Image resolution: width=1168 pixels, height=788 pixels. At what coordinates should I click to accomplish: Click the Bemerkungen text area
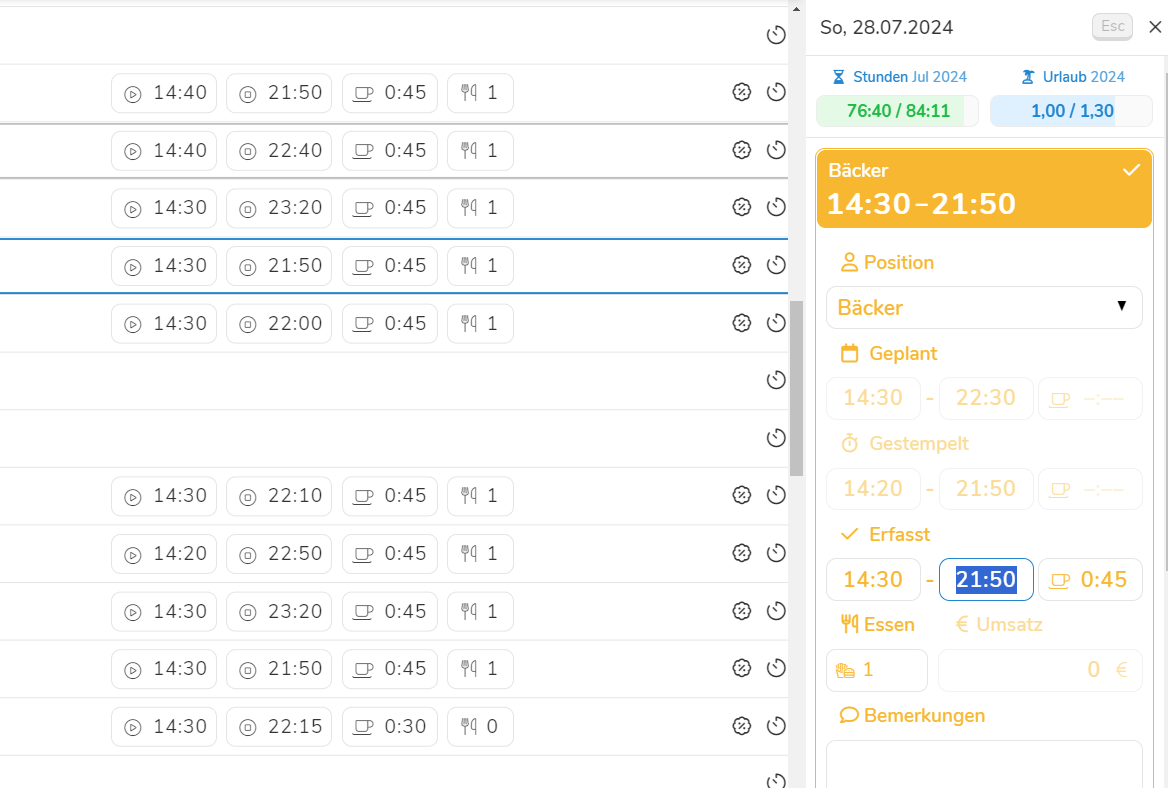pyautogui.click(x=984, y=764)
